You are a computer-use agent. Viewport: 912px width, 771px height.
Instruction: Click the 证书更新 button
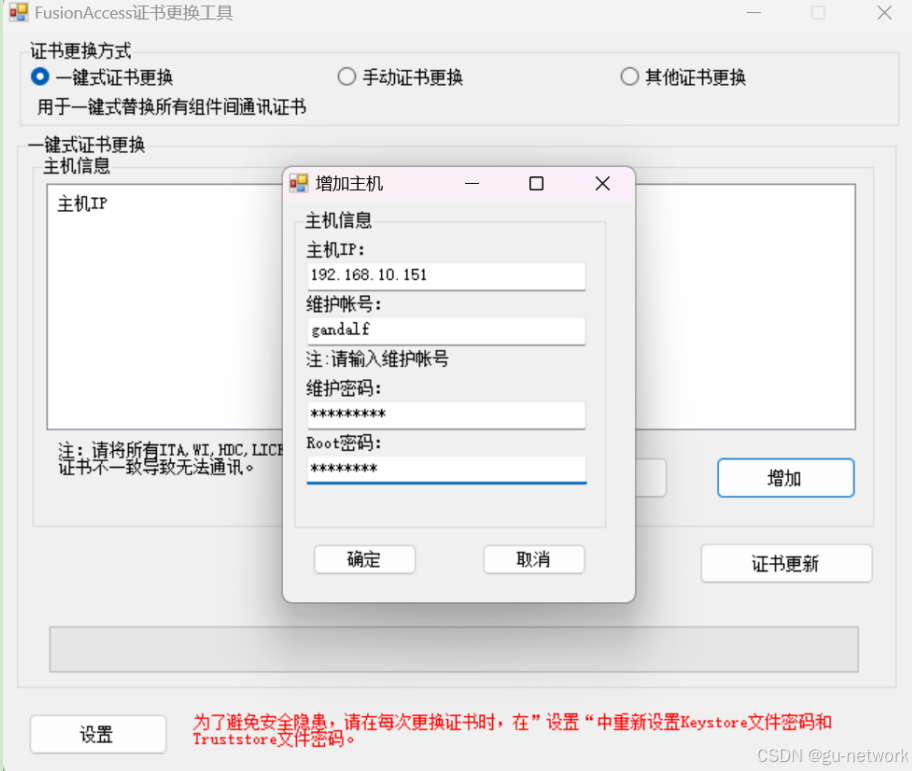click(786, 563)
